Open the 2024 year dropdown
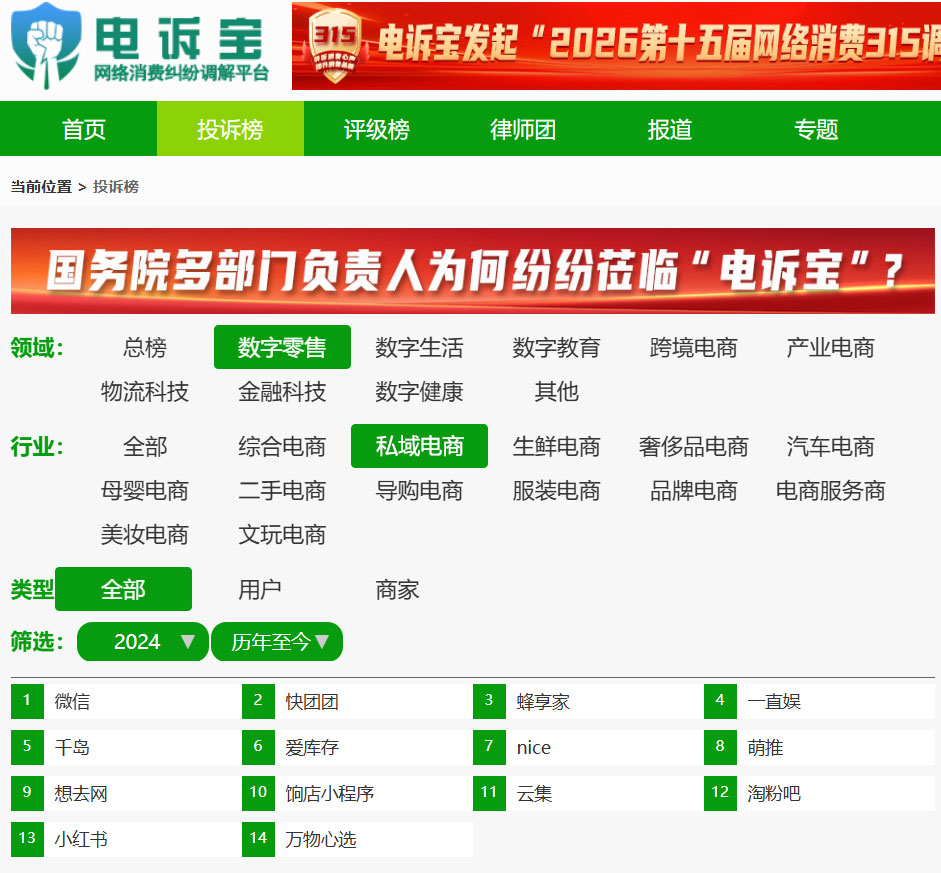This screenshot has height=873, width=941. pyautogui.click(x=143, y=642)
